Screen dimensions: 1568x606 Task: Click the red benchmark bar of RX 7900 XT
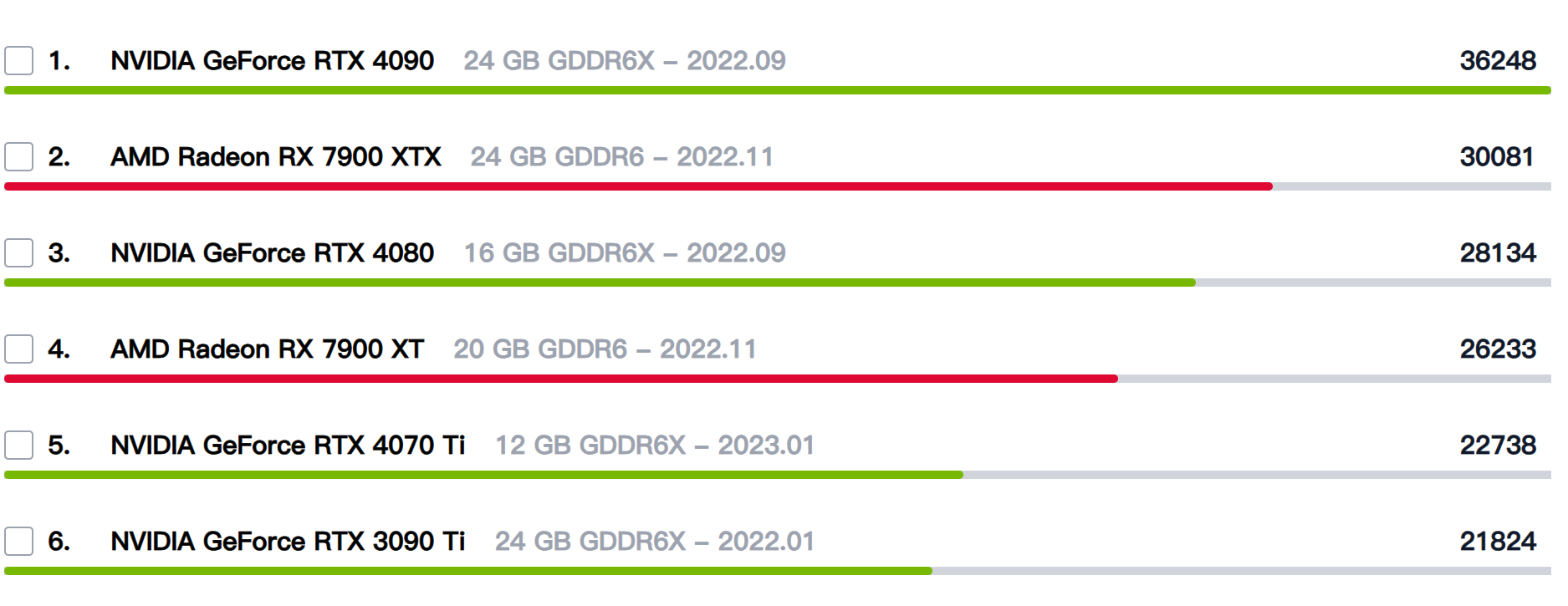[560, 378]
